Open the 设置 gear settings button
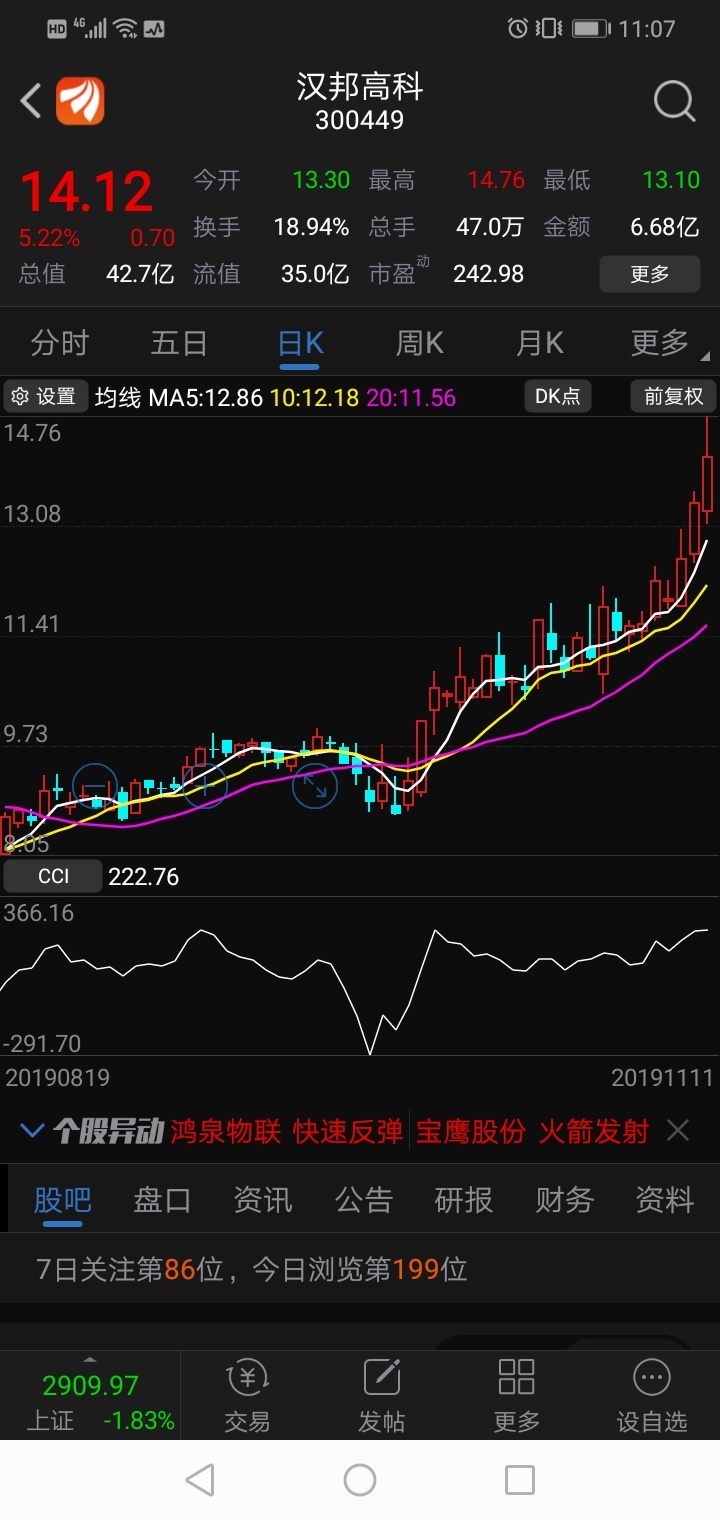This screenshot has height=1520, width=720. coord(45,397)
